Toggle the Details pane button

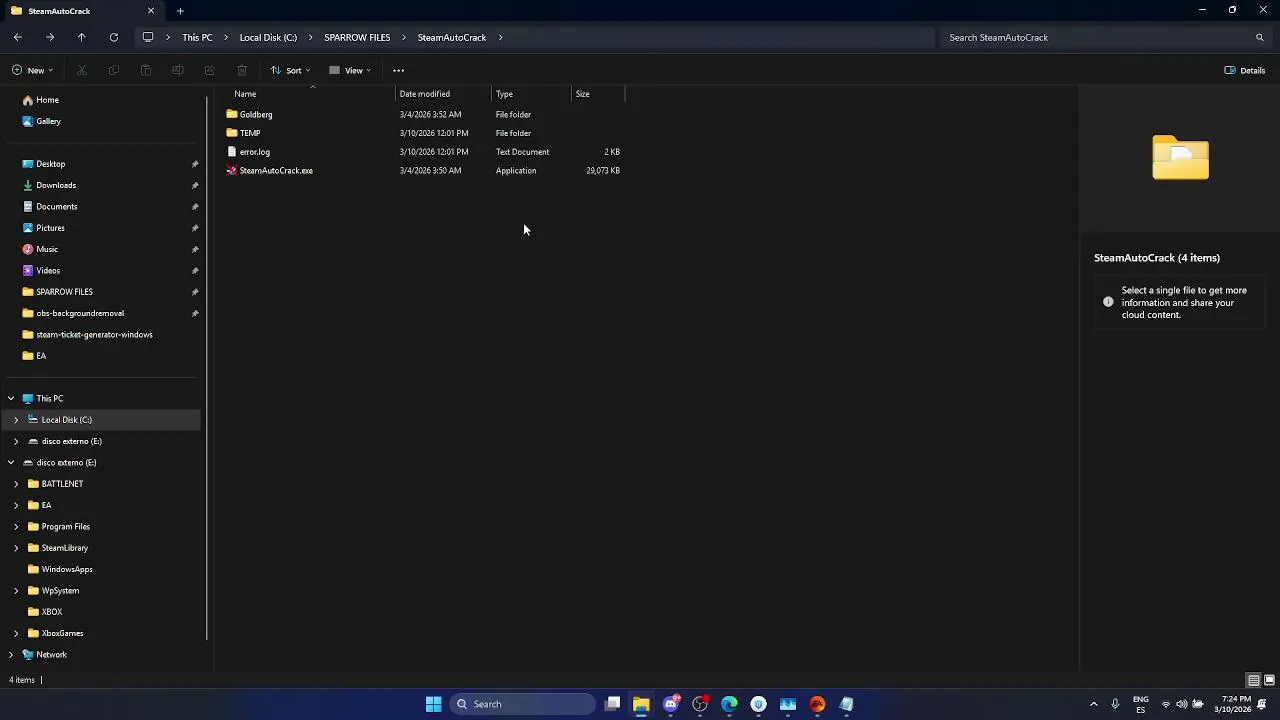(1245, 70)
